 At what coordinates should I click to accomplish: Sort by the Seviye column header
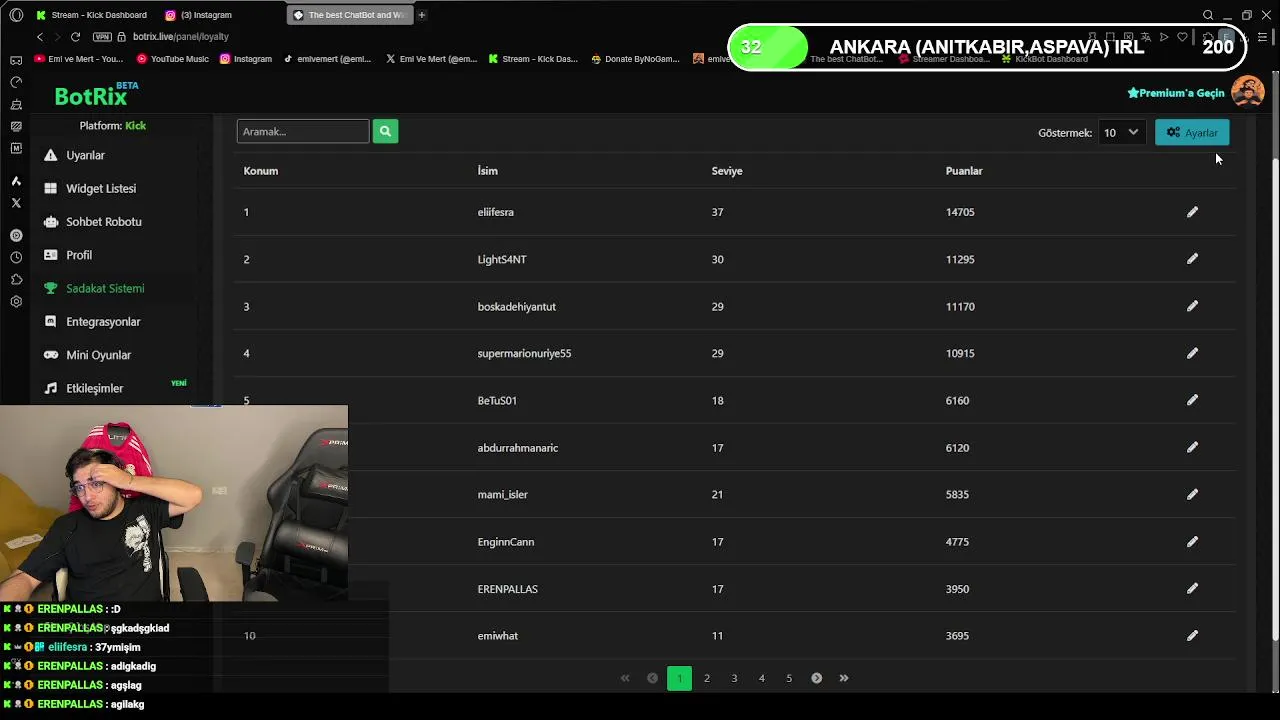pos(727,171)
